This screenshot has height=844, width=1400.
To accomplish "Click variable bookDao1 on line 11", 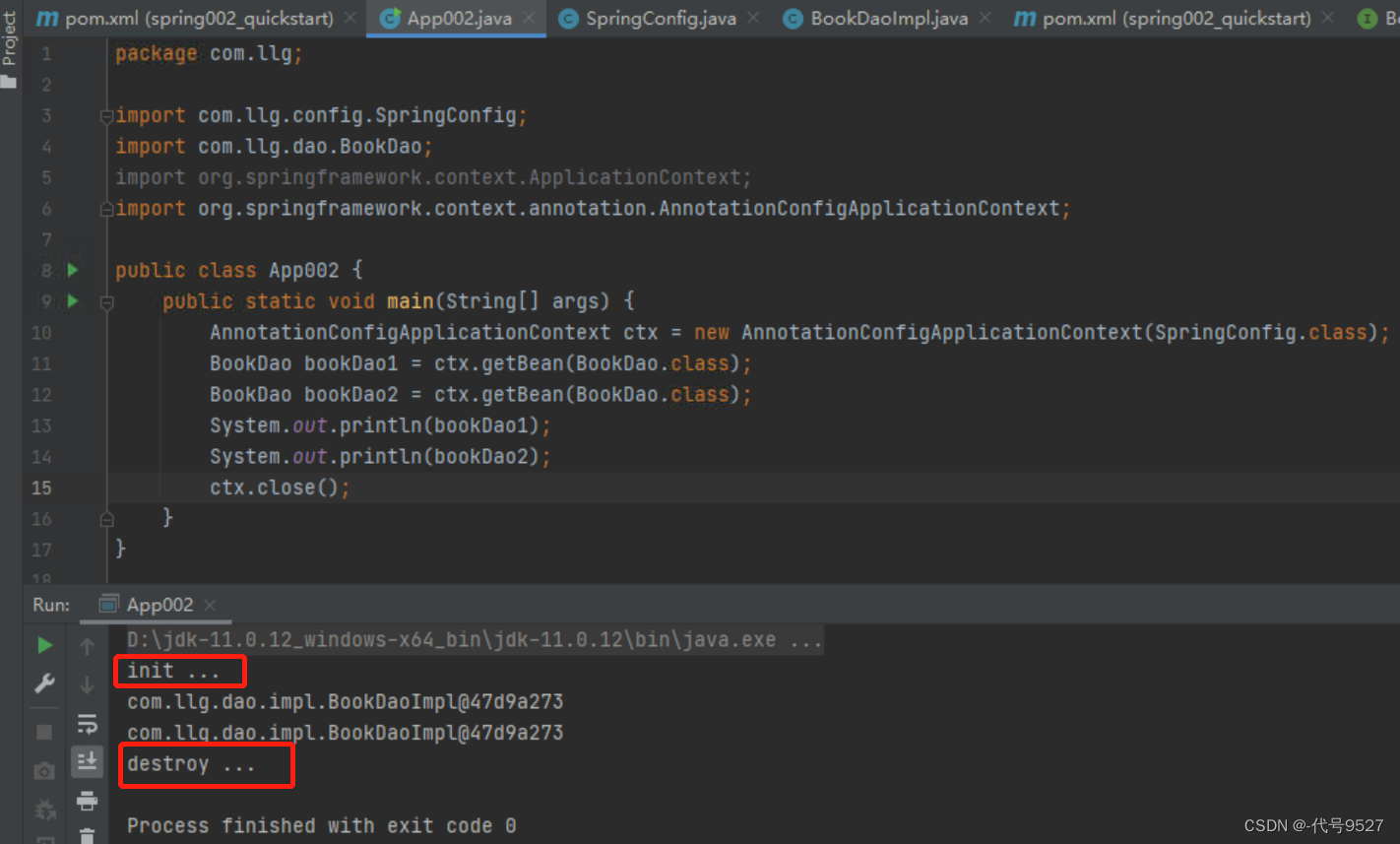I will point(350,363).
